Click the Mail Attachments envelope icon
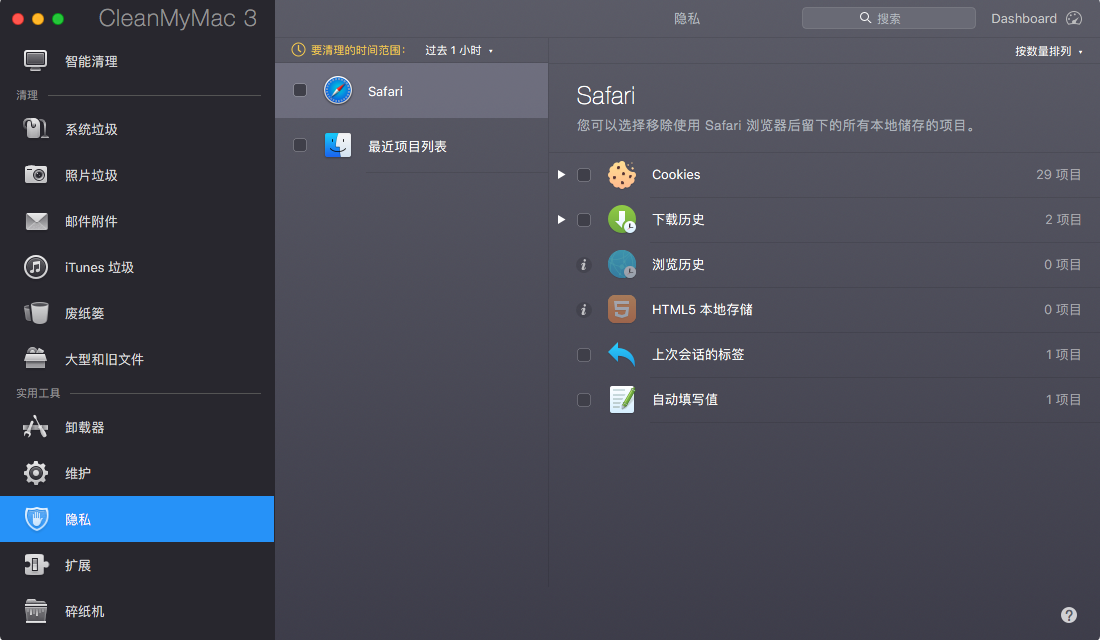The width and height of the screenshot is (1100, 640). pyautogui.click(x=36, y=221)
